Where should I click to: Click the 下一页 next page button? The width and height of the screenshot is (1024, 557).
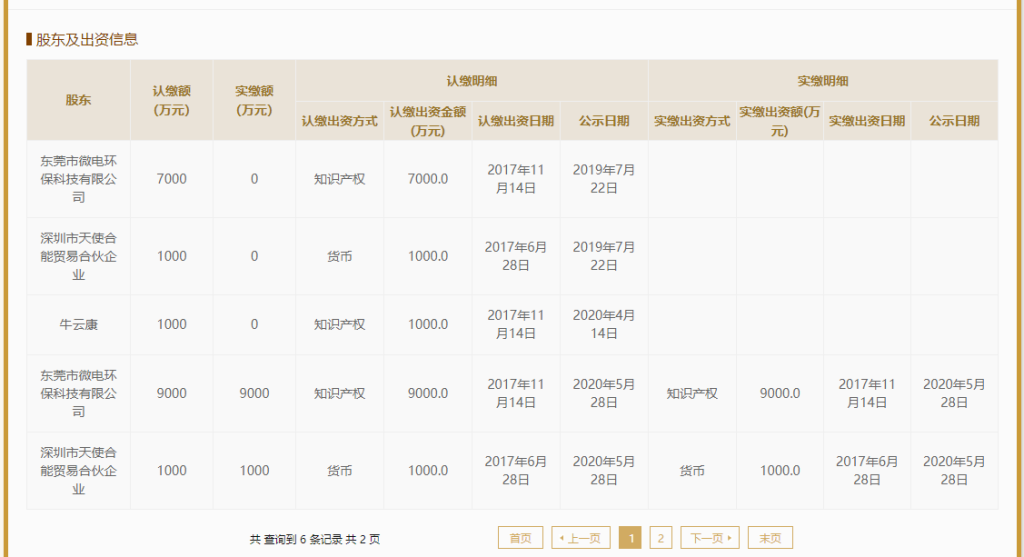pos(710,538)
